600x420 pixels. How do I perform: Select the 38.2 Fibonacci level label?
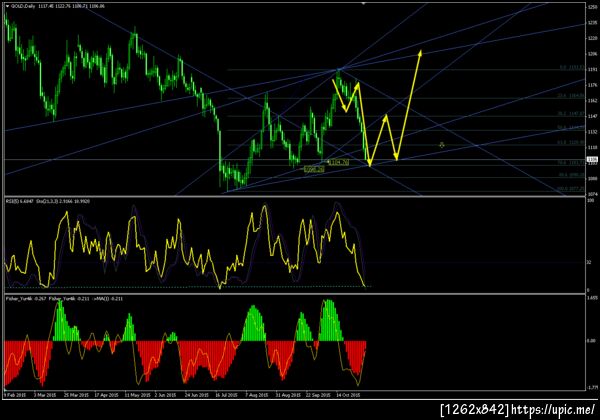pos(571,114)
